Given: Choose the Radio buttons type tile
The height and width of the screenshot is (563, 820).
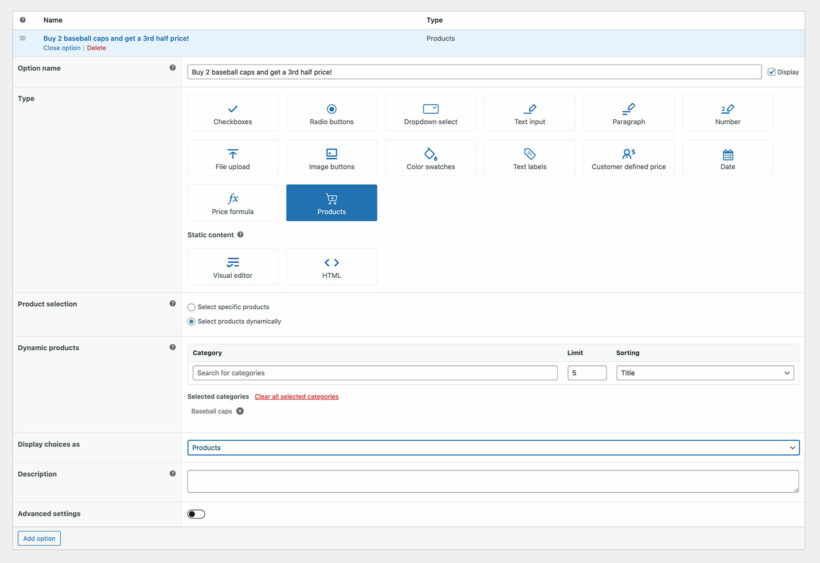Looking at the screenshot, I should pyautogui.click(x=331, y=113).
